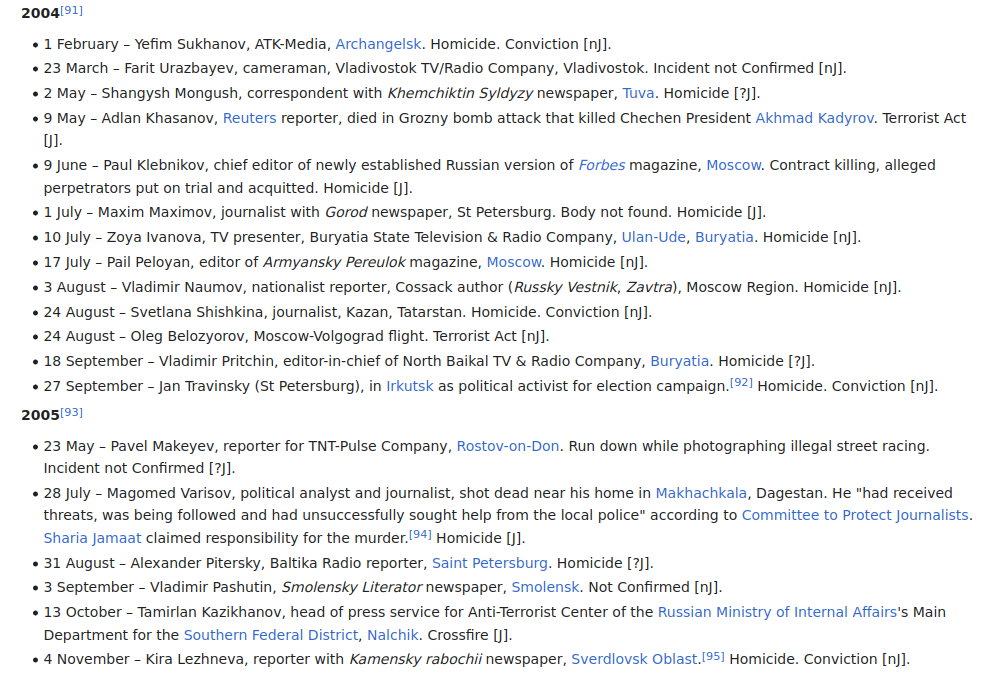Open the Tuva link
The width and height of the screenshot is (1001, 681).
point(638,93)
